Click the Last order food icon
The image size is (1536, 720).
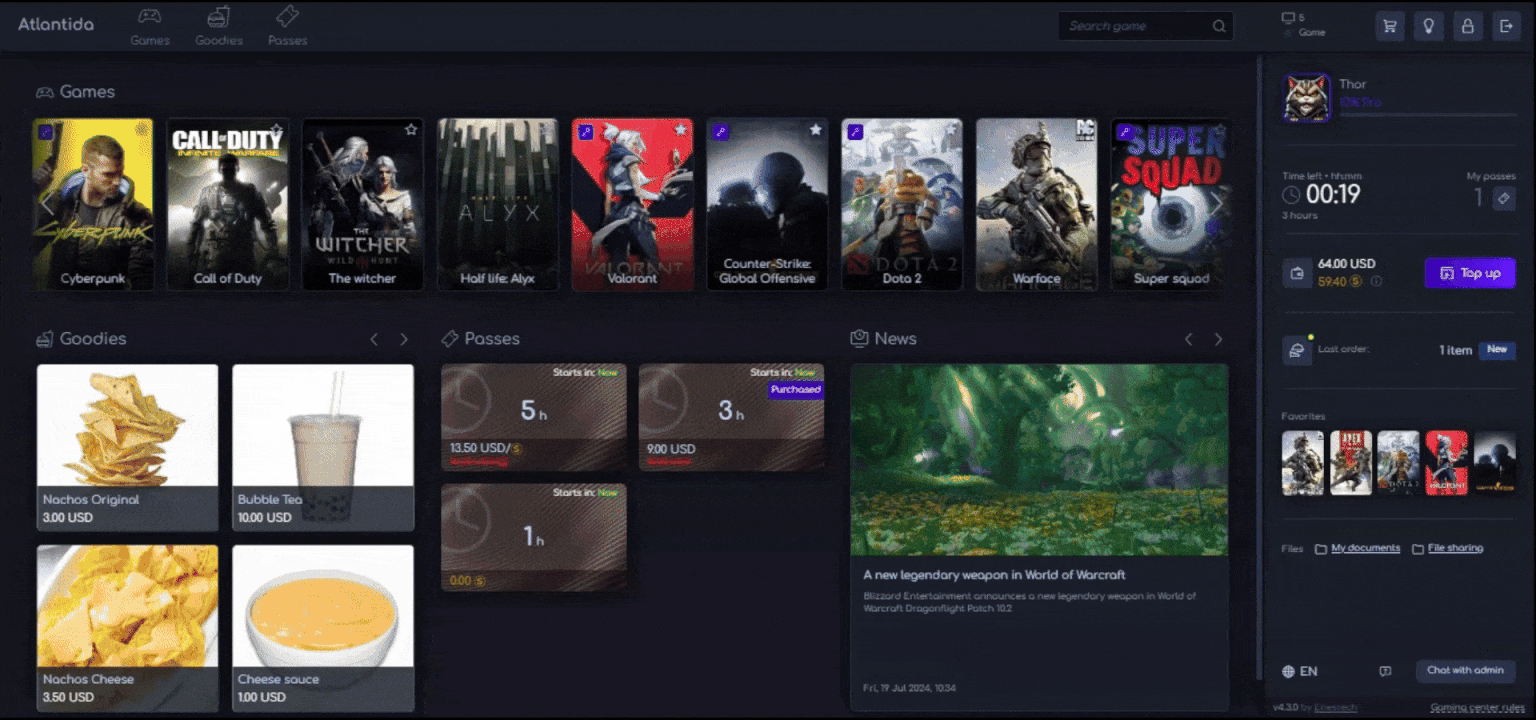coord(1297,350)
